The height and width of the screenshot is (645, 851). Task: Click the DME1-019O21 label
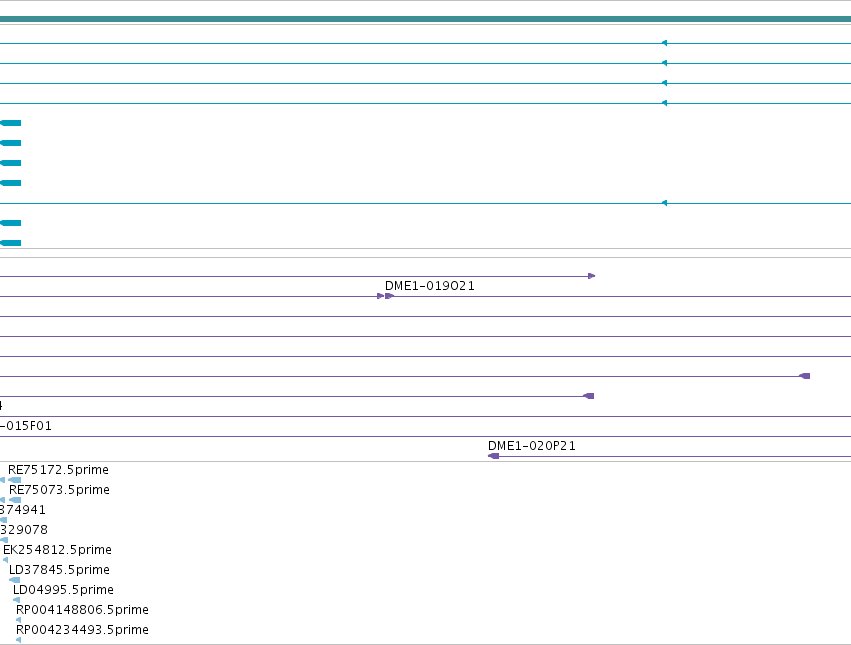[429, 286]
